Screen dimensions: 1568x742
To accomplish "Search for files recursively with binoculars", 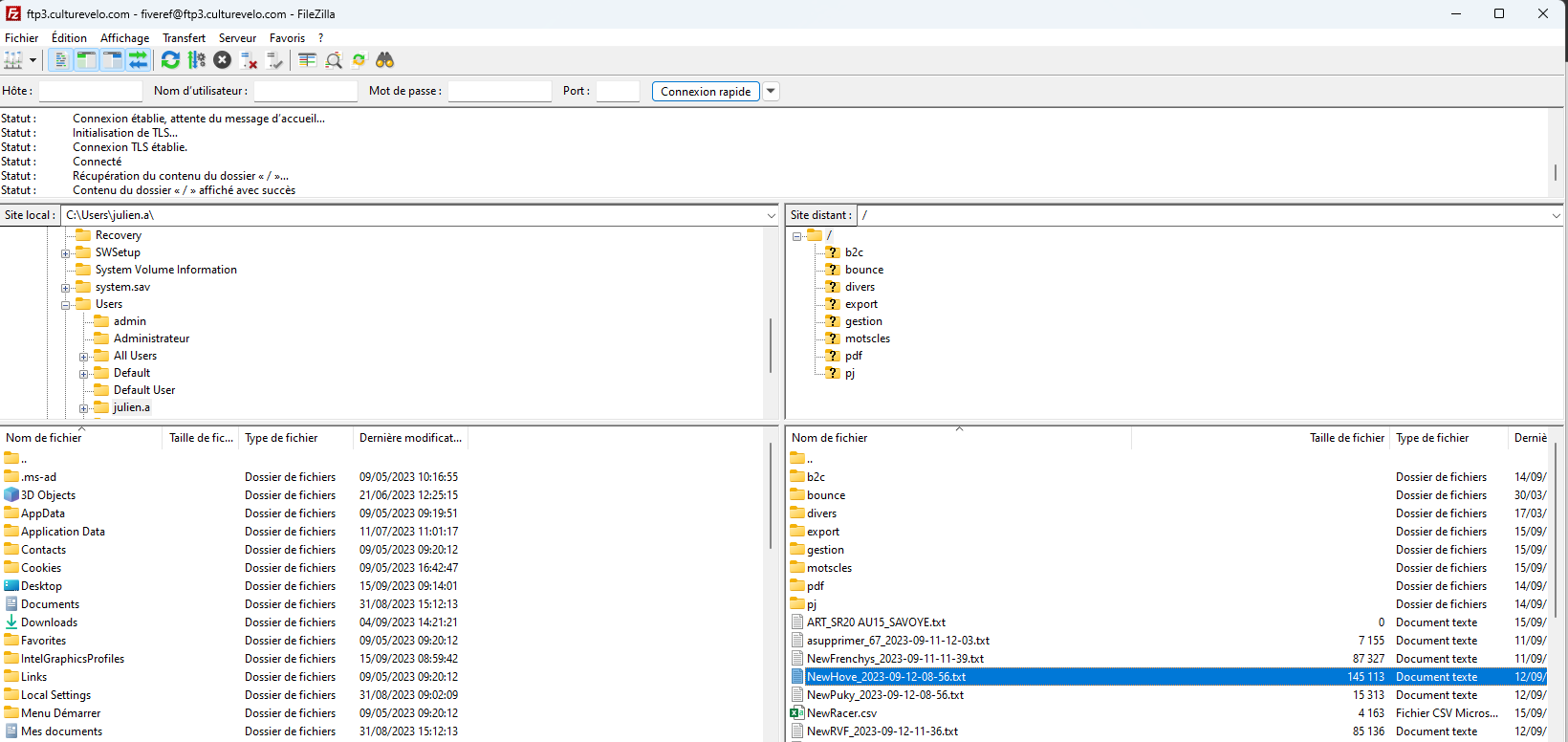I will pyautogui.click(x=384, y=60).
